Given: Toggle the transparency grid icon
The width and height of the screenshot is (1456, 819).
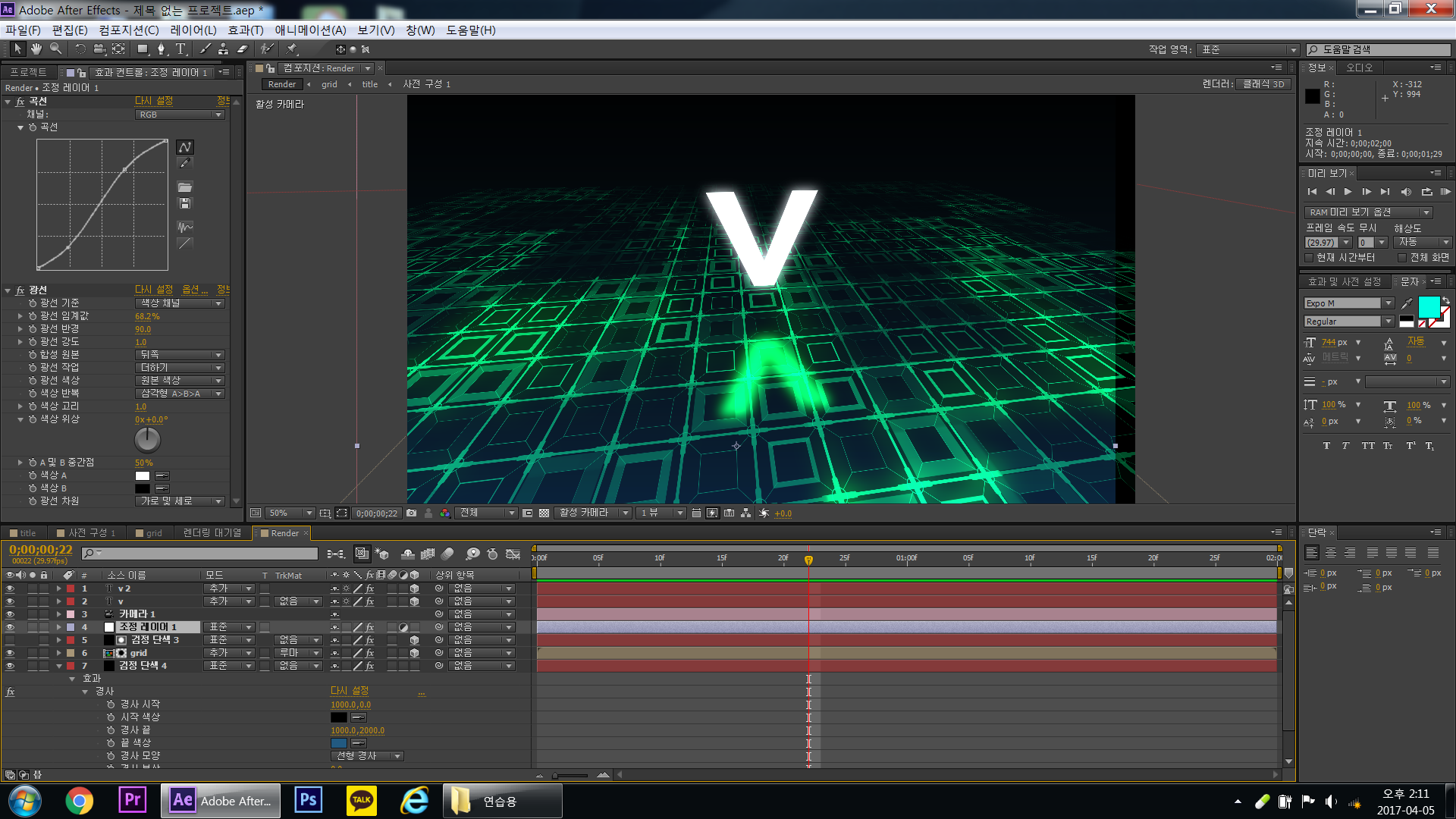Looking at the screenshot, I should (544, 513).
